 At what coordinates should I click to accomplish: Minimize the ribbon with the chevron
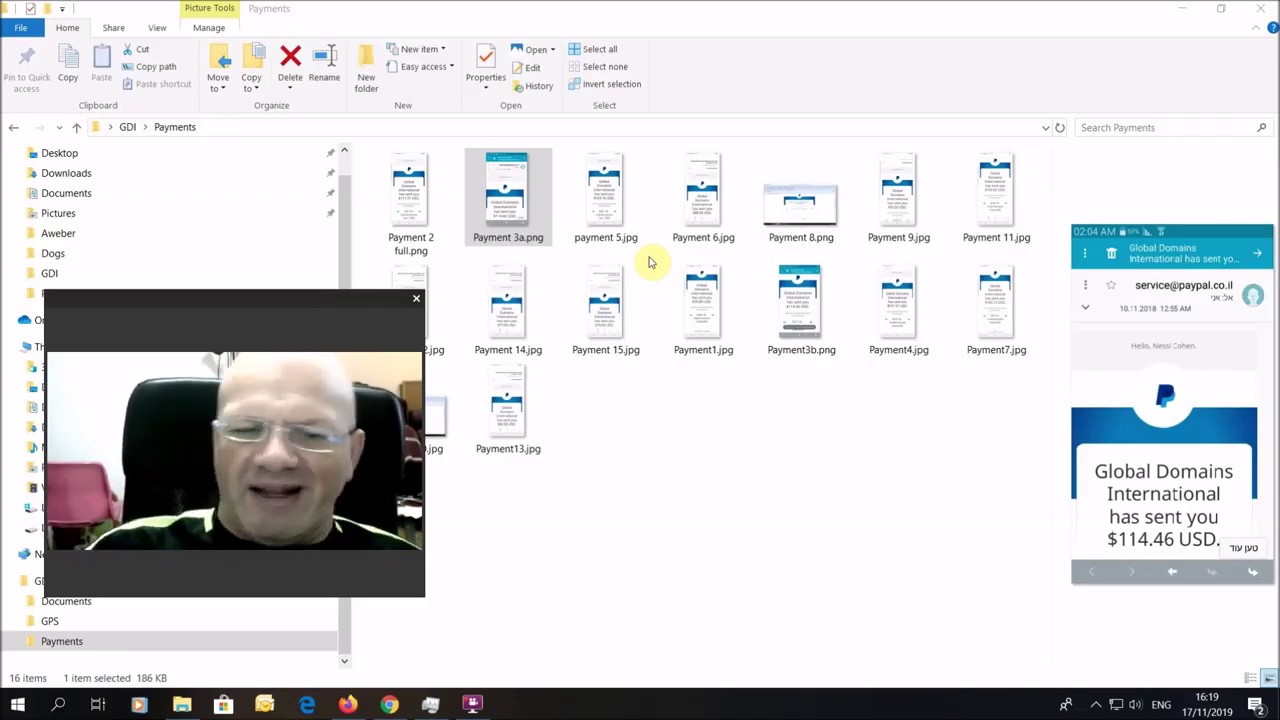[1257, 28]
